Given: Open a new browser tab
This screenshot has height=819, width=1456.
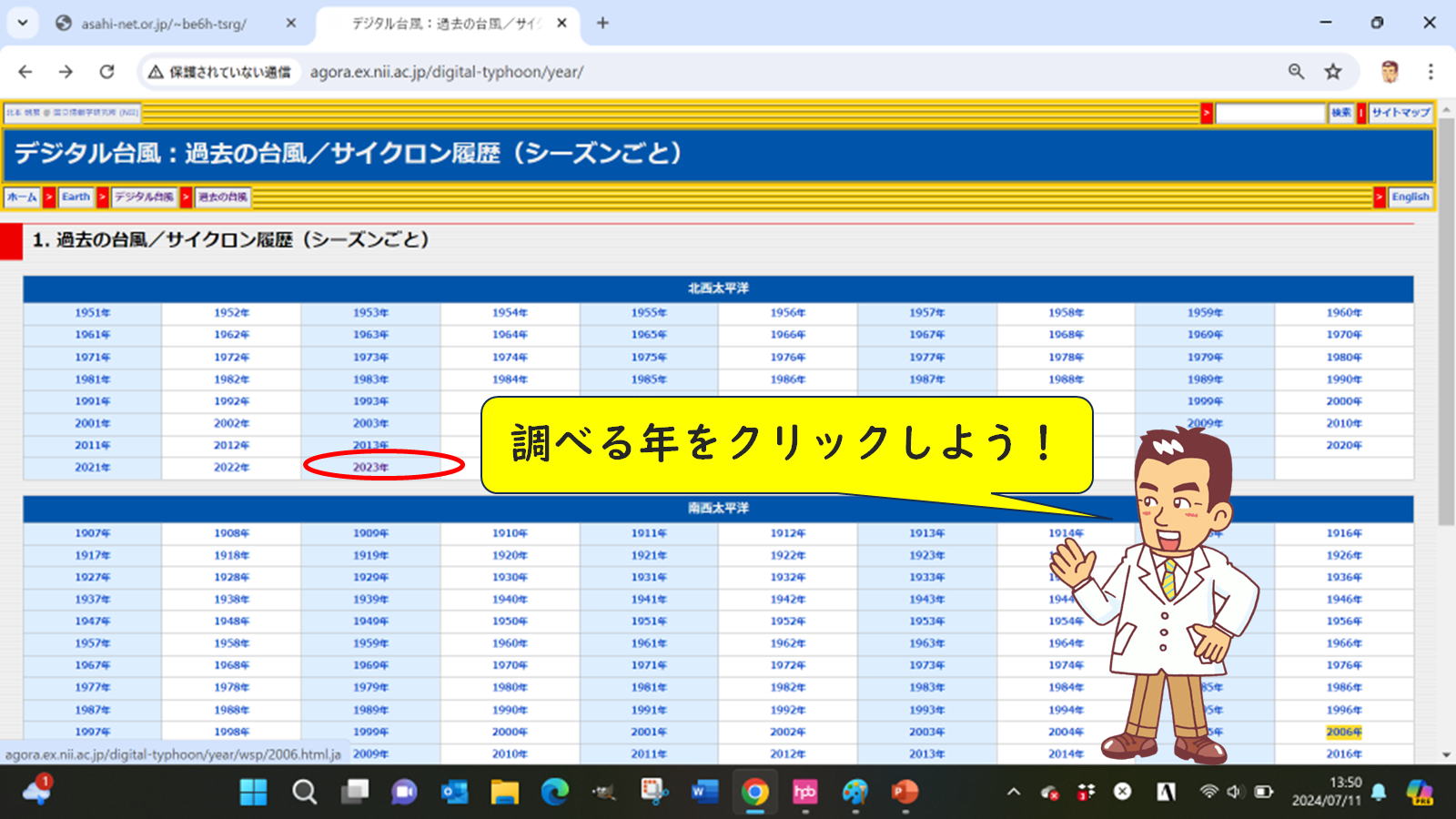Looking at the screenshot, I should (x=602, y=24).
